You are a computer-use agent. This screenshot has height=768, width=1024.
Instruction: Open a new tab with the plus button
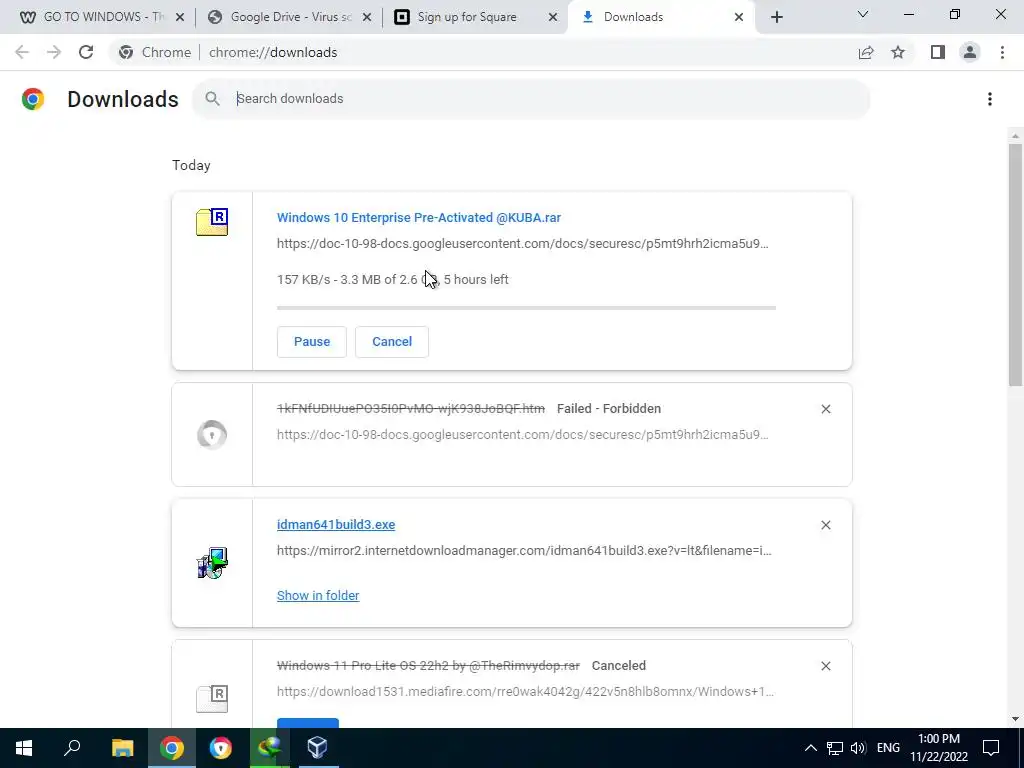pos(776,17)
